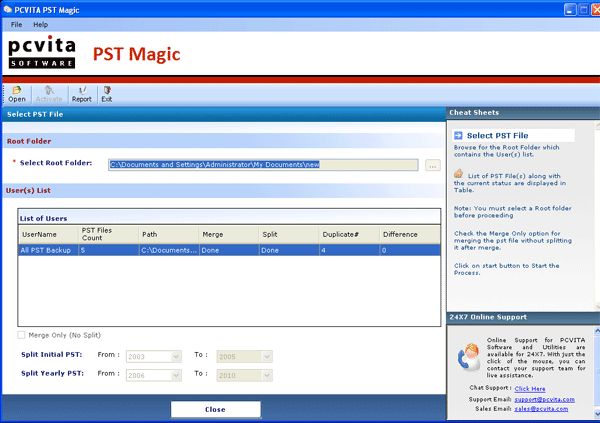The image size is (600, 423).
Task: Click the support@pcvita.com email link
Action: click(541, 398)
